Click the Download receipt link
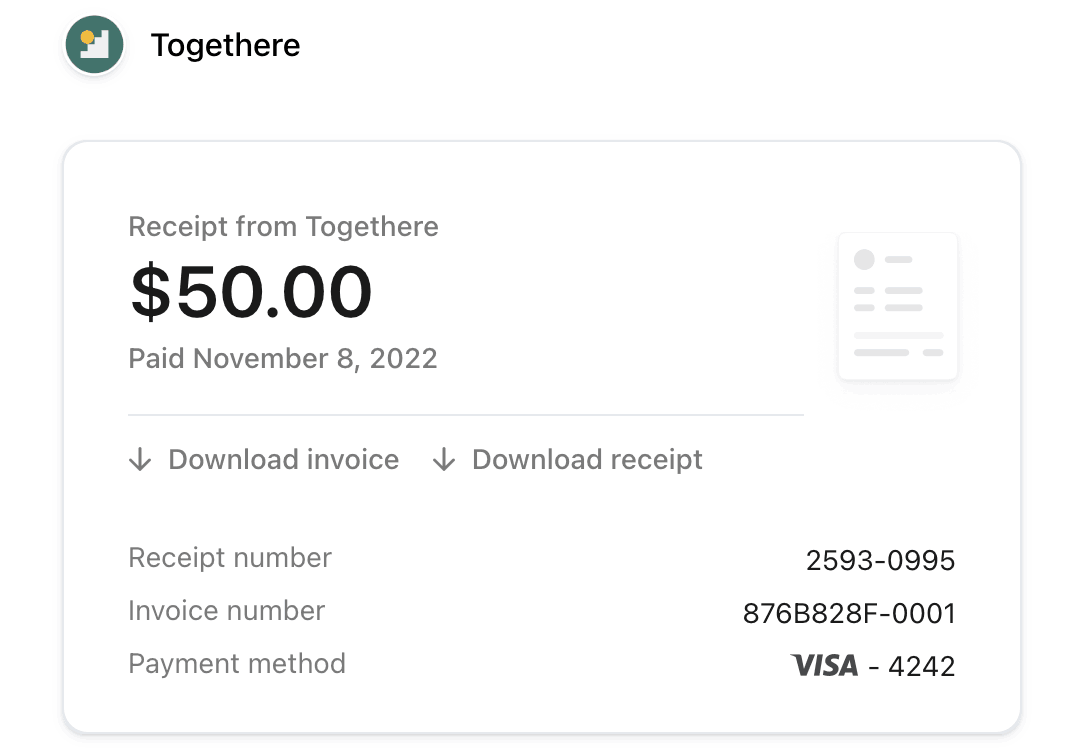1076x750 pixels. [587, 460]
